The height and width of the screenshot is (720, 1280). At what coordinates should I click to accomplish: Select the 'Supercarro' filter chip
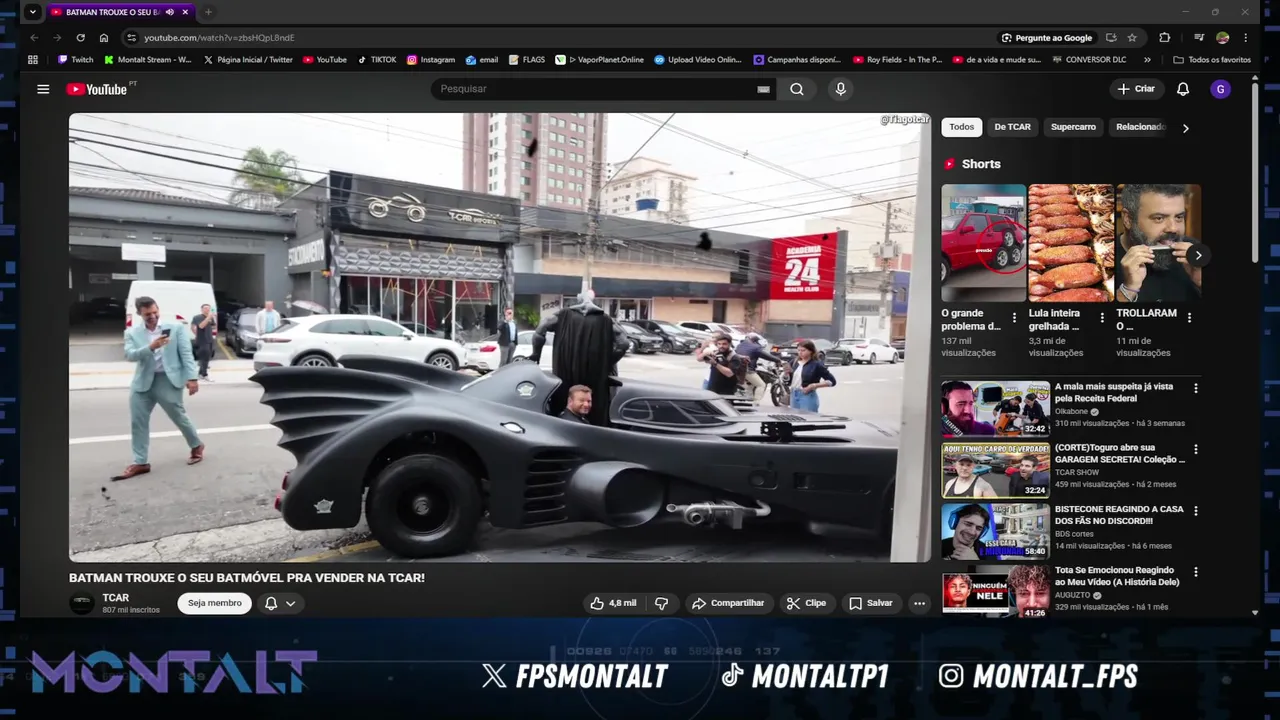[x=1073, y=127]
